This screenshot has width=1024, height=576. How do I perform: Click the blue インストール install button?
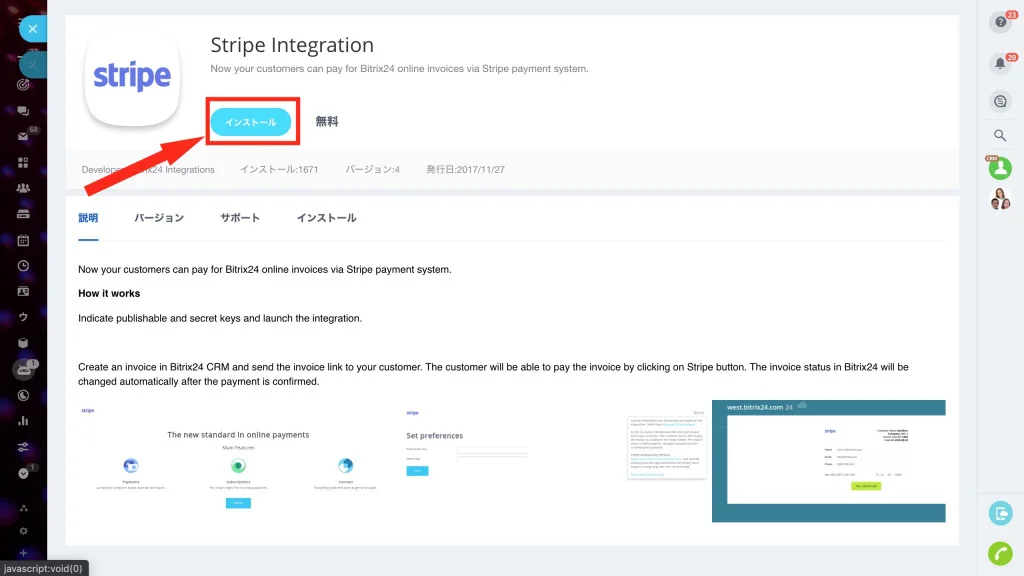250,122
